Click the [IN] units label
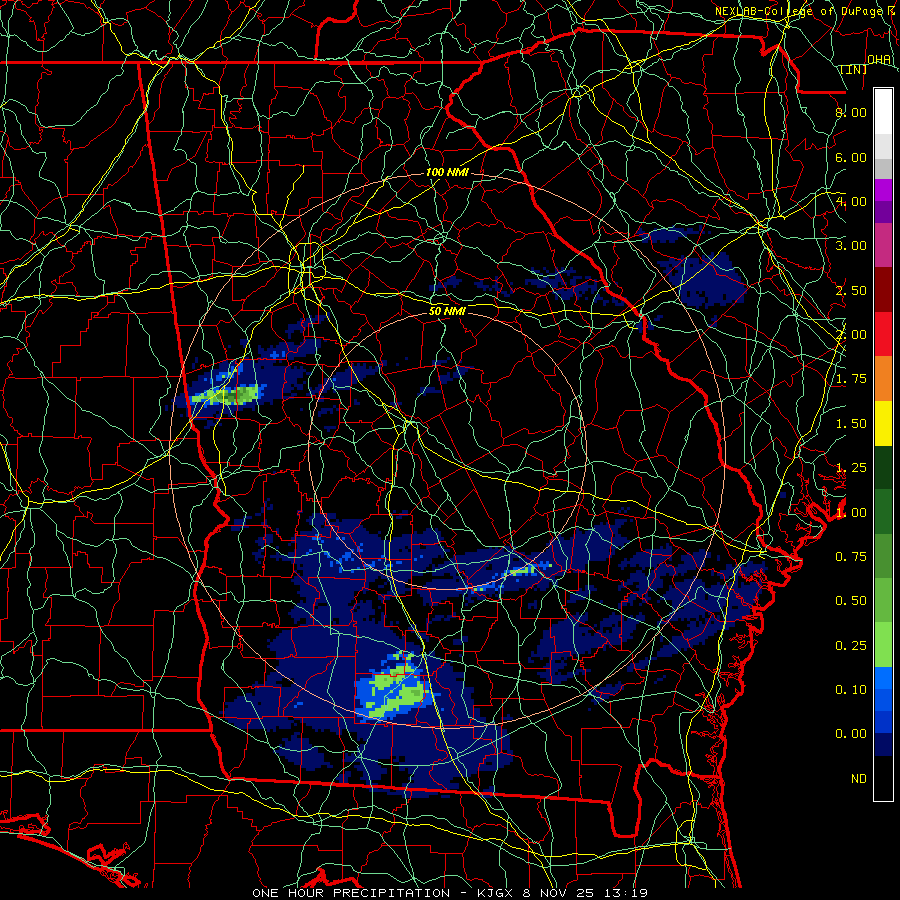 854,69
